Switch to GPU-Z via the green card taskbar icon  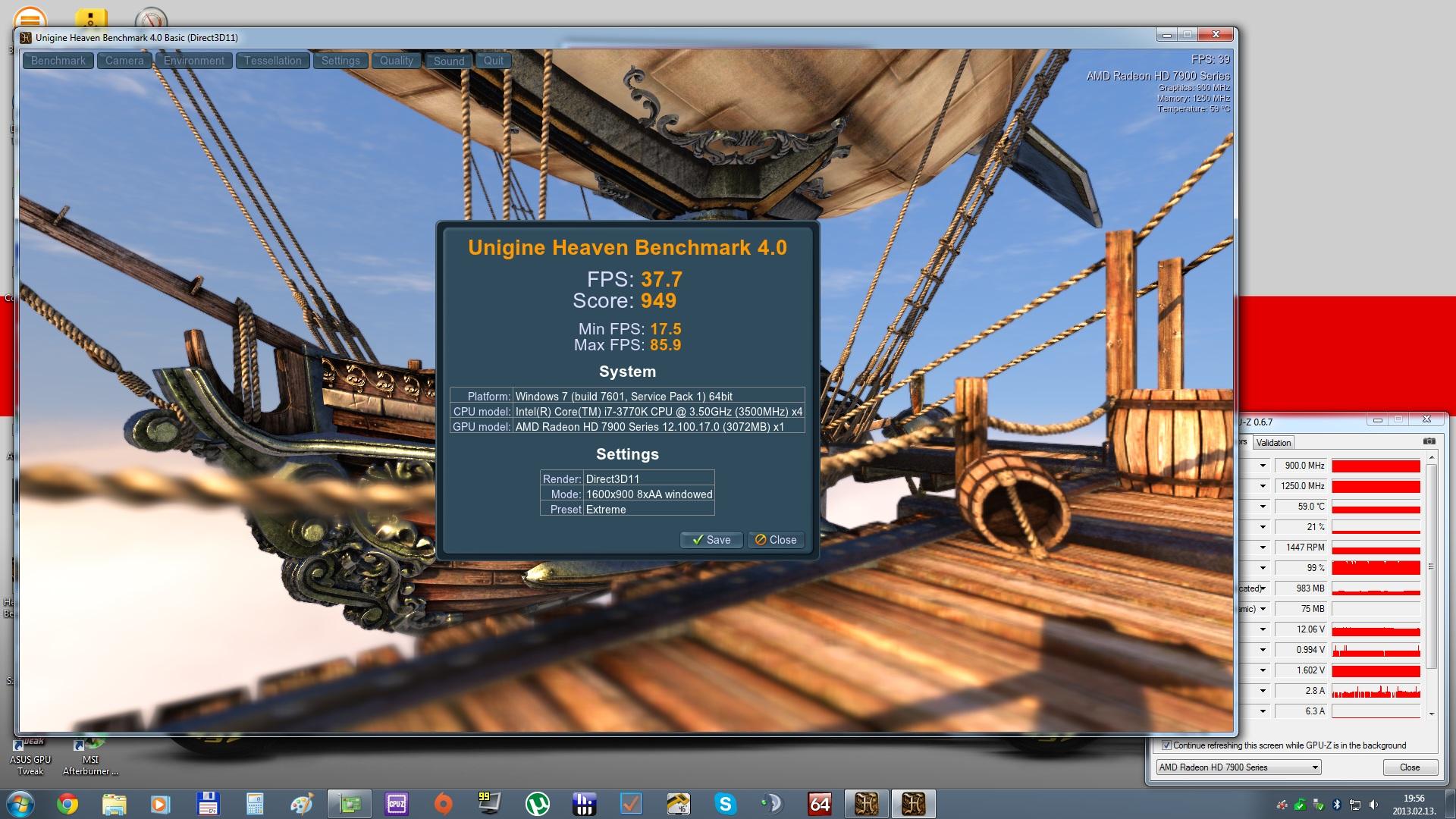(350, 804)
